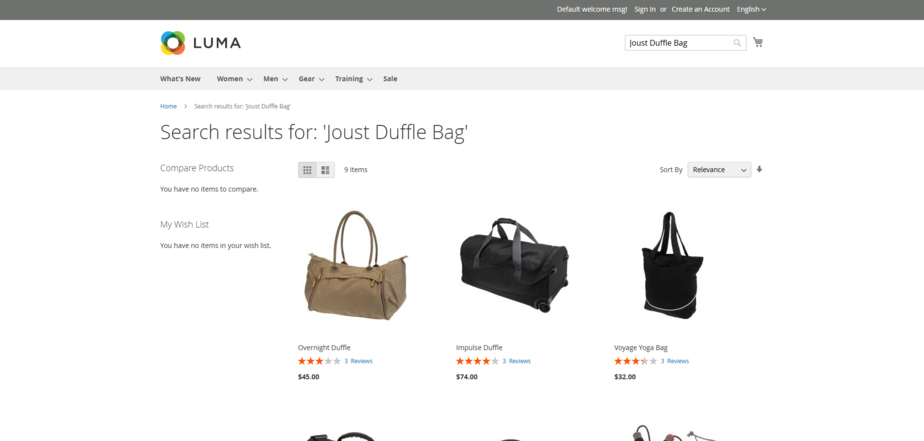Open the Training menu
The width and height of the screenshot is (924, 441).
click(x=353, y=79)
